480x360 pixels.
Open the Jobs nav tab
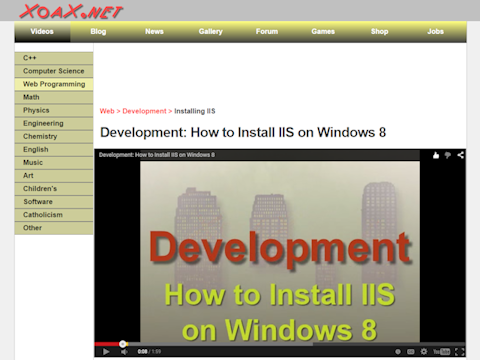(x=435, y=31)
